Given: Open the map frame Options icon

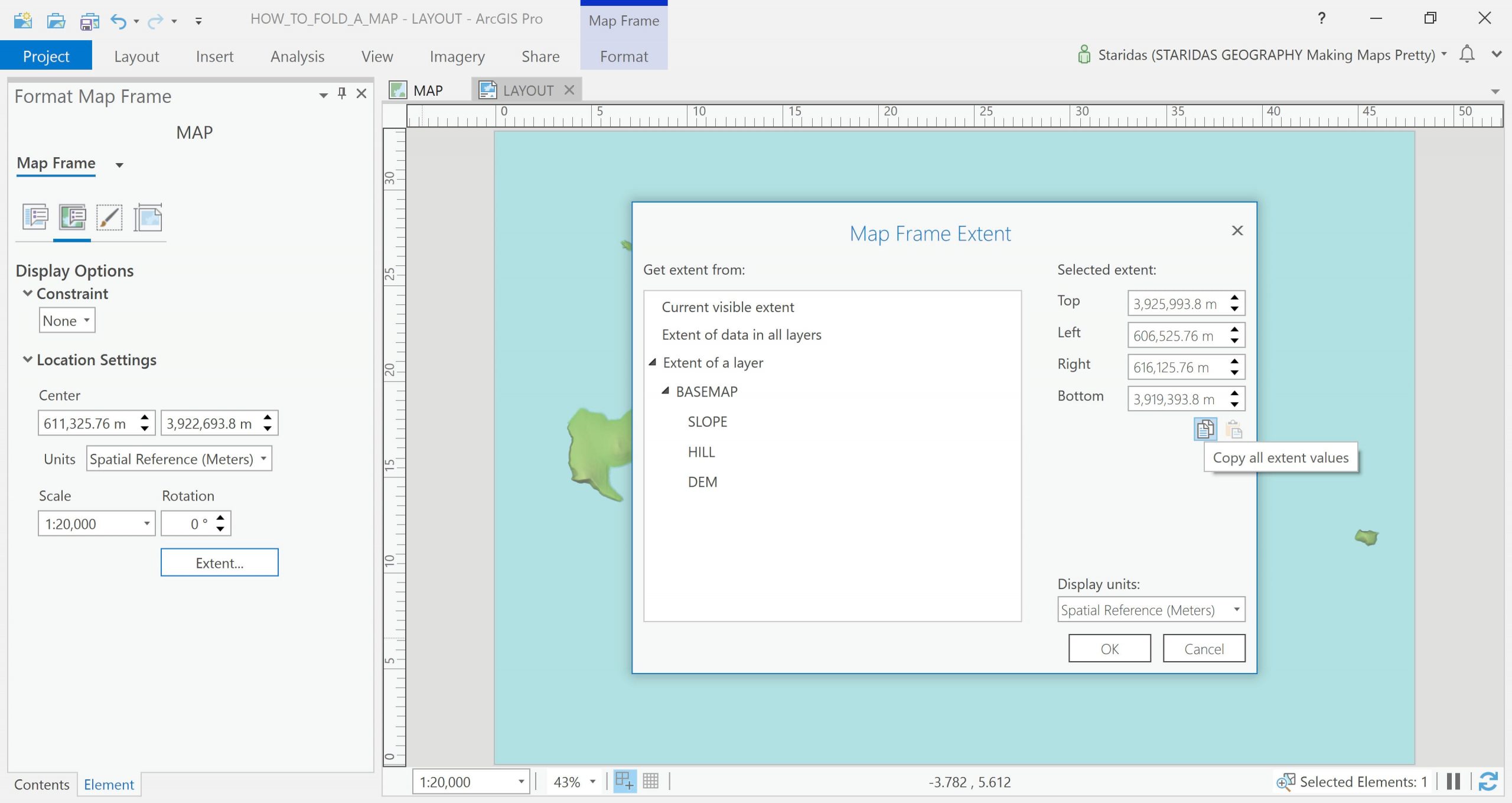Looking at the screenshot, I should (x=35, y=217).
